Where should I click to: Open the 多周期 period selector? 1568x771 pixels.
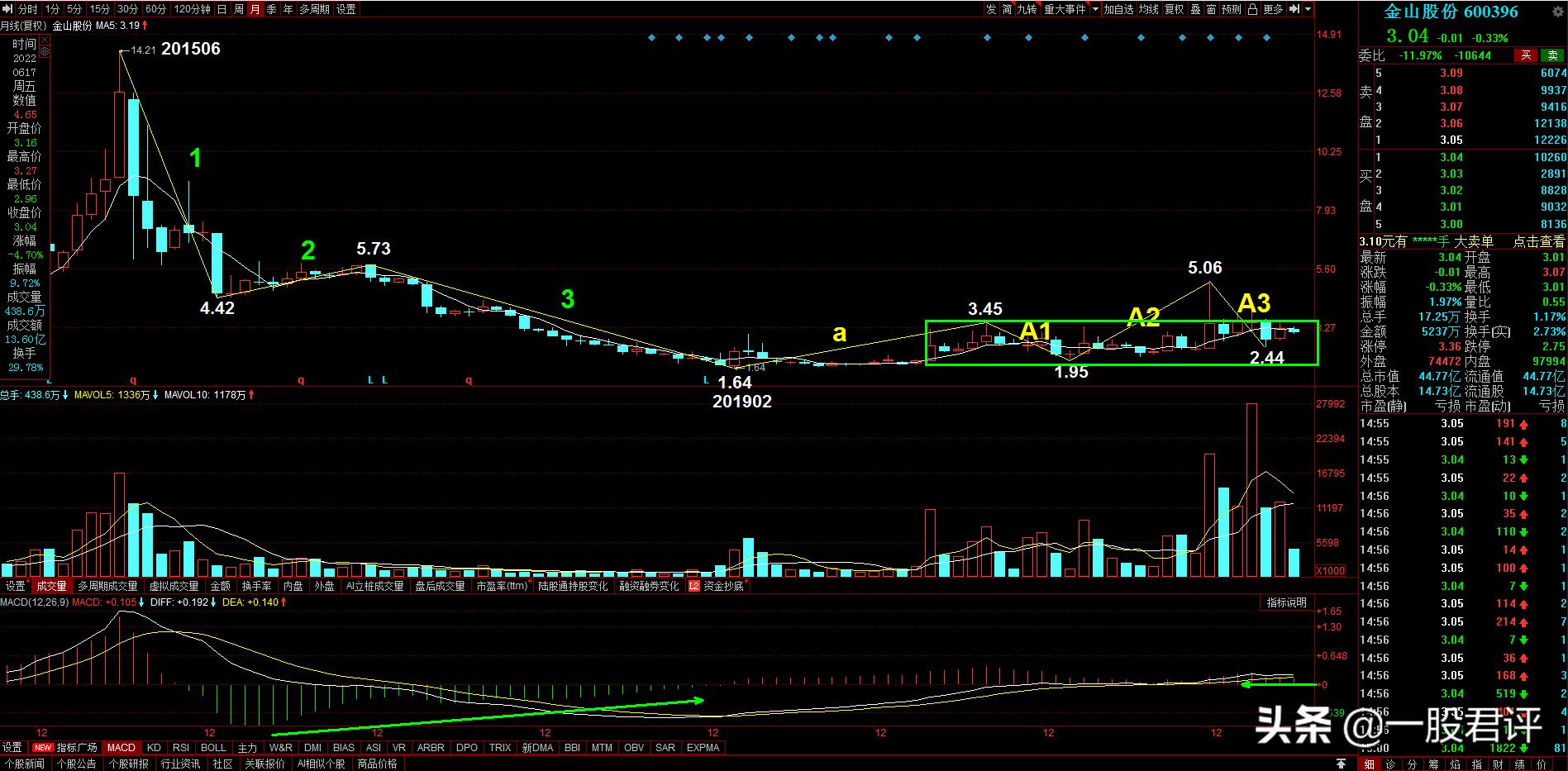coord(314,9)
